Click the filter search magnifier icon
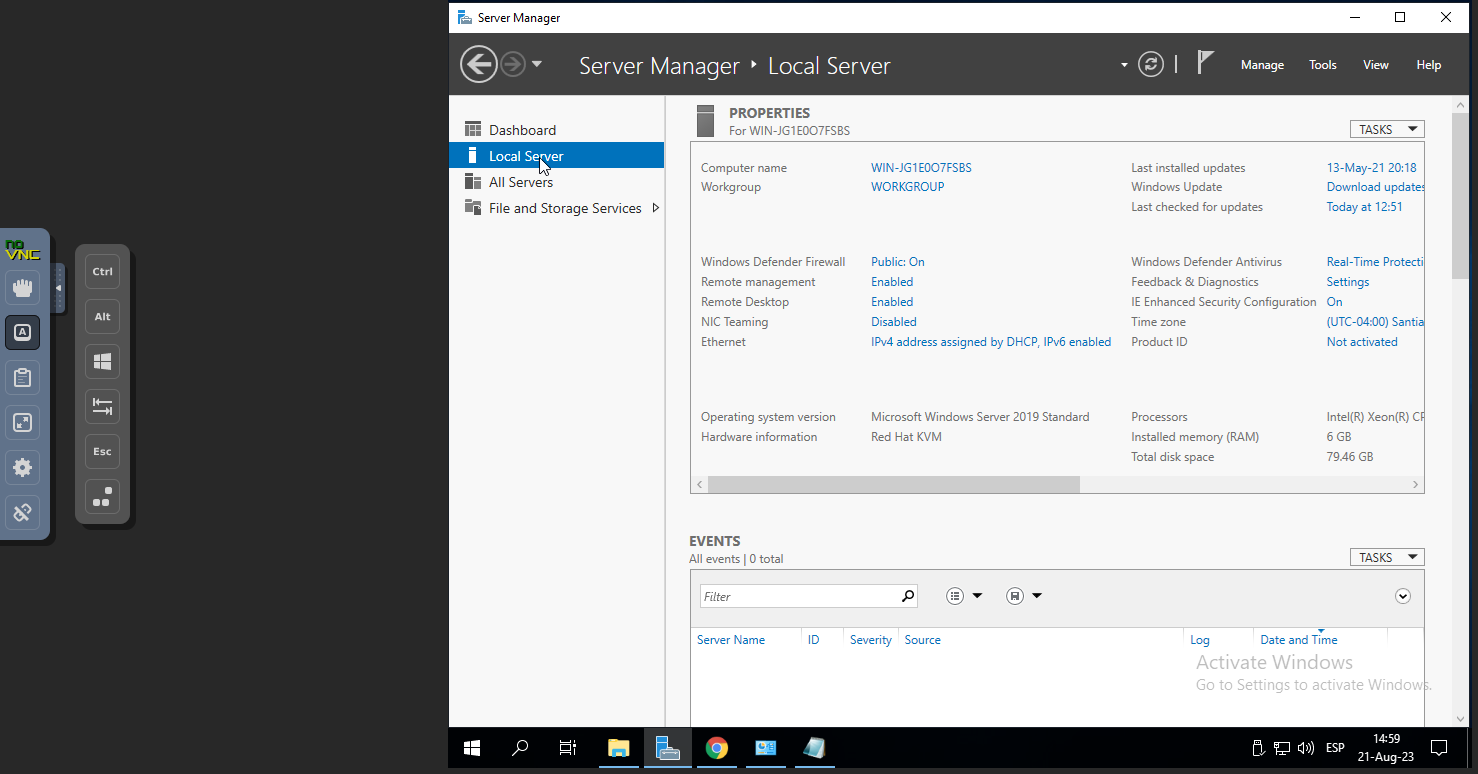Viewport: 1478px width, 774px height. coord(907,596)
